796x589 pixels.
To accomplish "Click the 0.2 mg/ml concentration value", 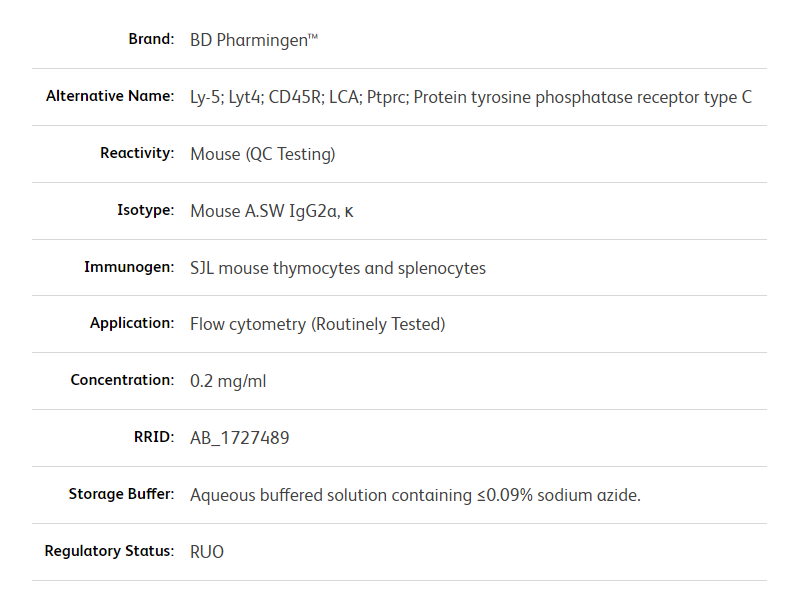I will click(x=228, y=381).
